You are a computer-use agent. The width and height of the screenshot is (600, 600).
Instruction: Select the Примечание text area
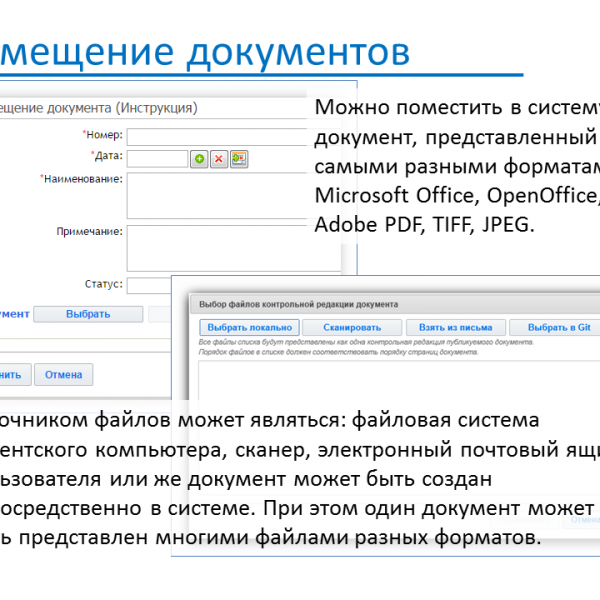[230, 247]
